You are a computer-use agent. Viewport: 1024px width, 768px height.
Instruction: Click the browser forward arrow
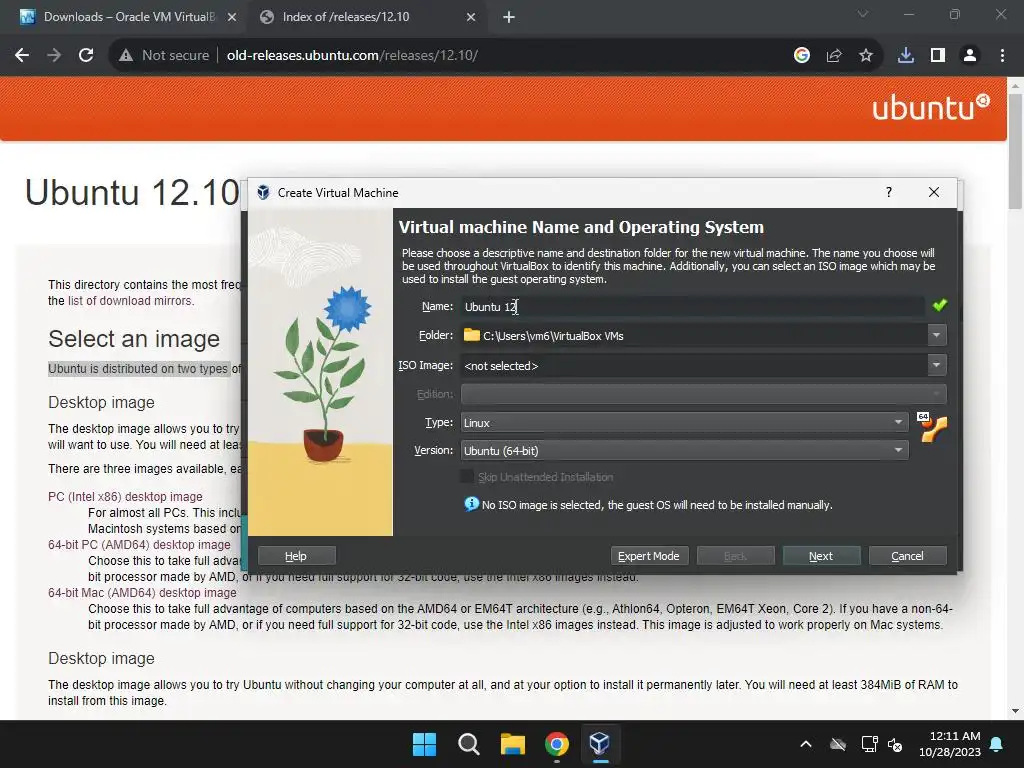point(54,56)
